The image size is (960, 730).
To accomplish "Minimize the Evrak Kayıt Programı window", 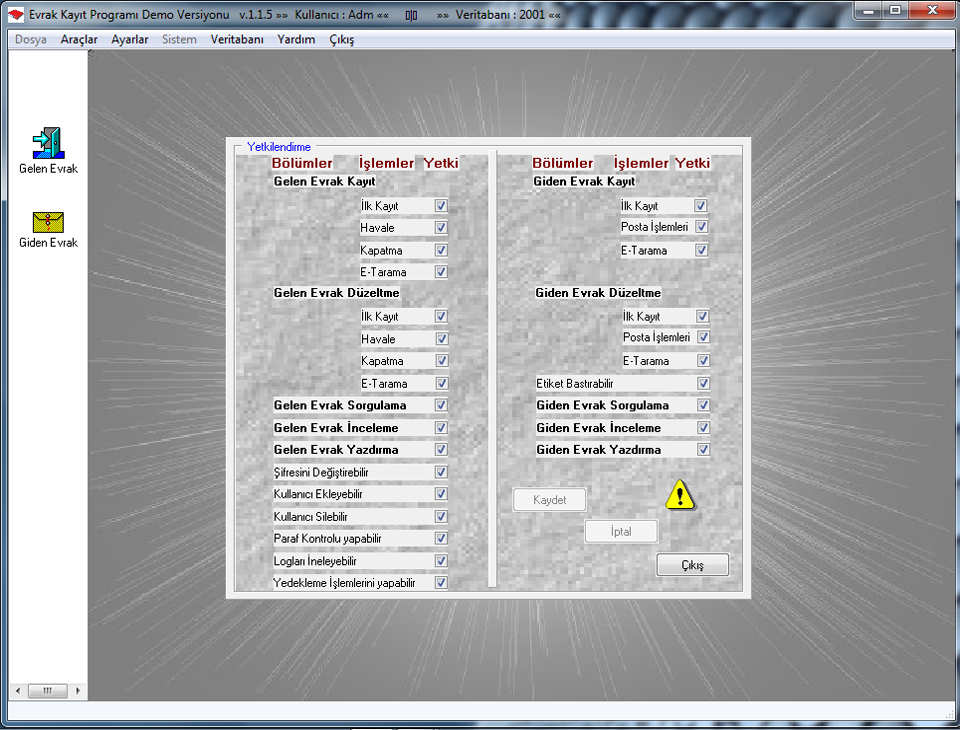I will pyautogui.click(x=868, y=10).
